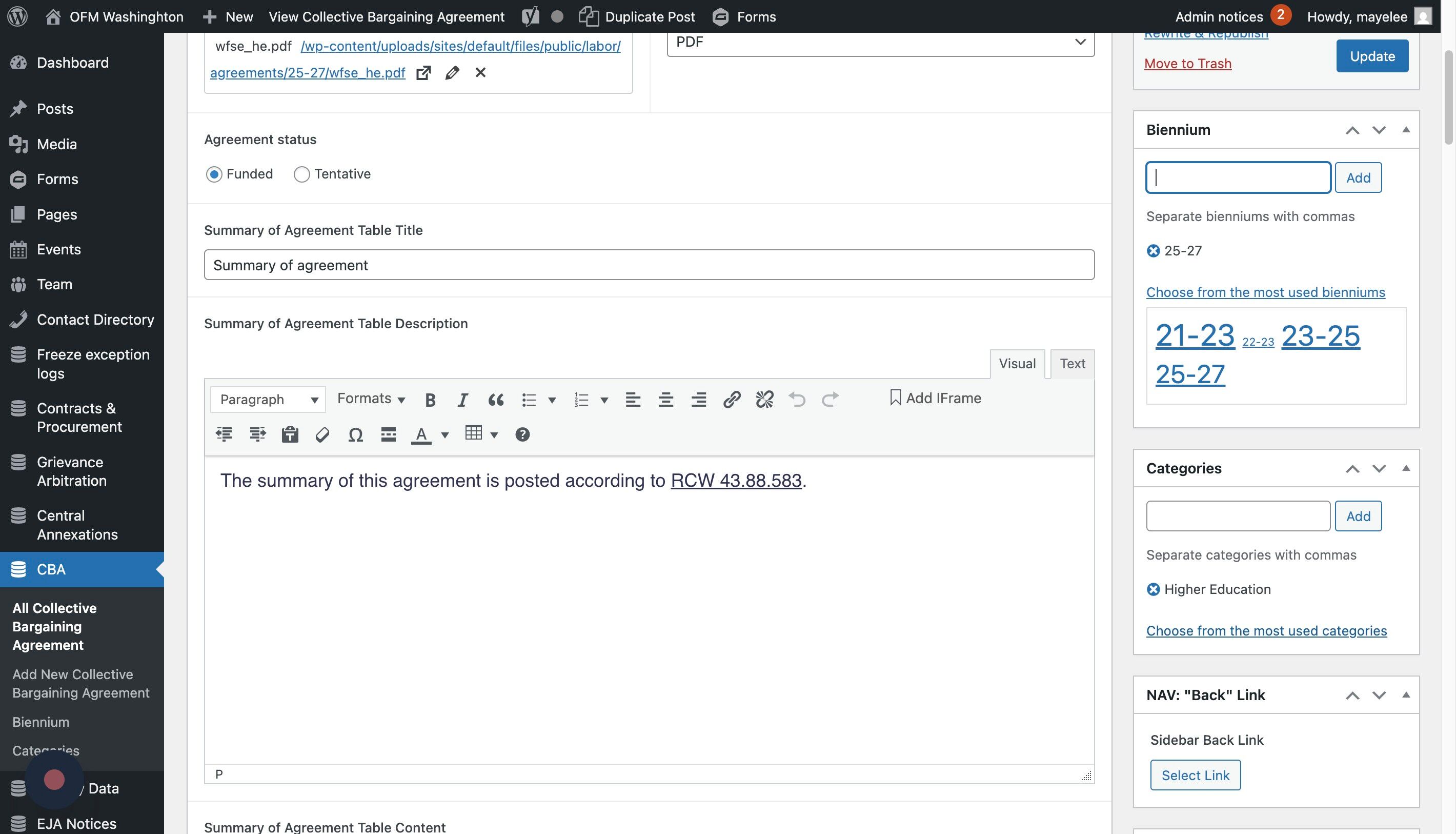The width and height of the screenshot is (1456, 834).
Task: Open the Formats dropdown menu
Action: [x=371, y=399]
